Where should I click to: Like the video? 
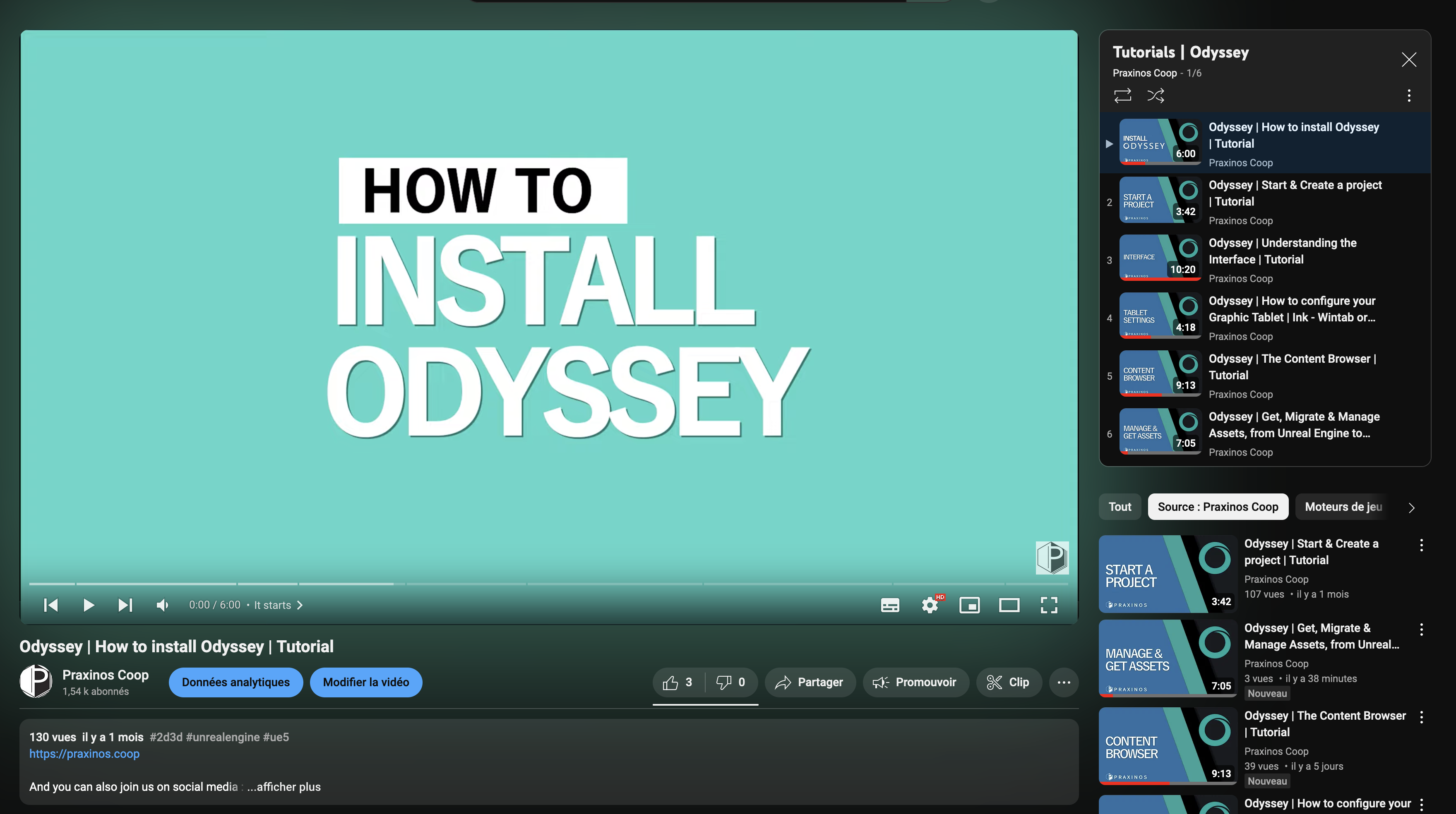(678, 682)
